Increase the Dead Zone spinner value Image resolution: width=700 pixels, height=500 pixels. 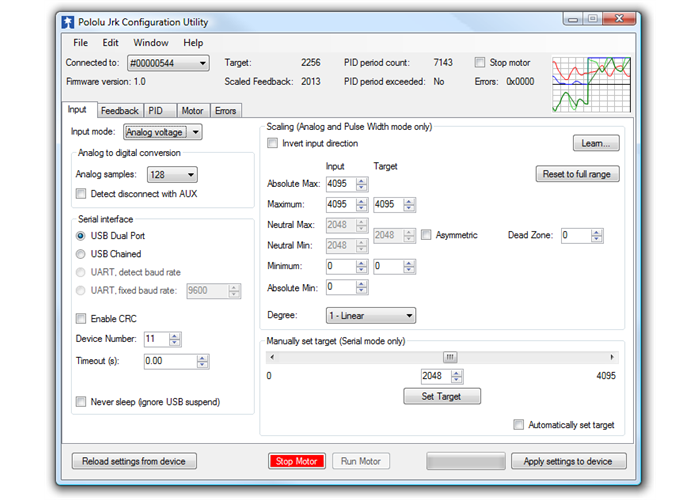coord(597,232)
